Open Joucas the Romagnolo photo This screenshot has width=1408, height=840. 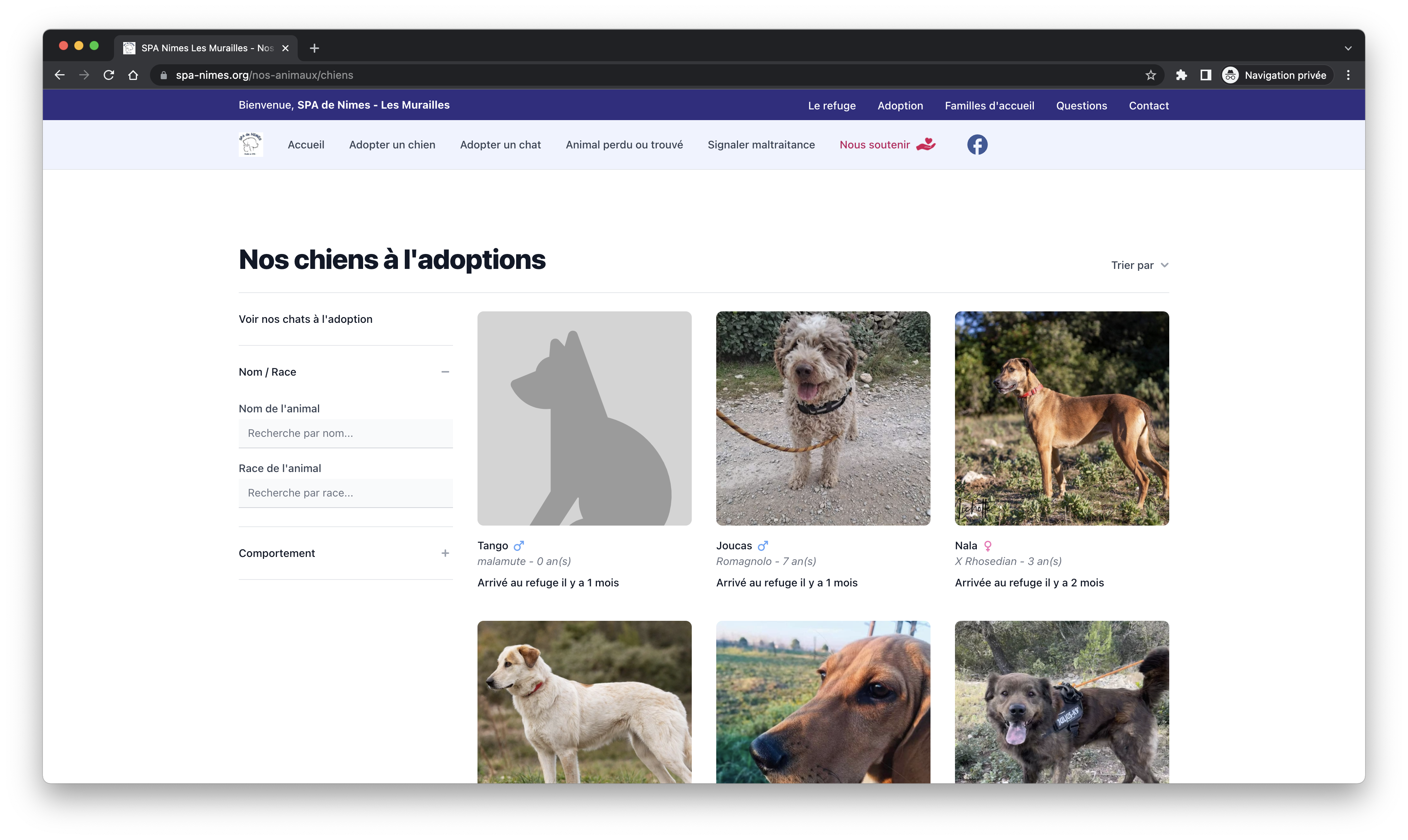823,418
